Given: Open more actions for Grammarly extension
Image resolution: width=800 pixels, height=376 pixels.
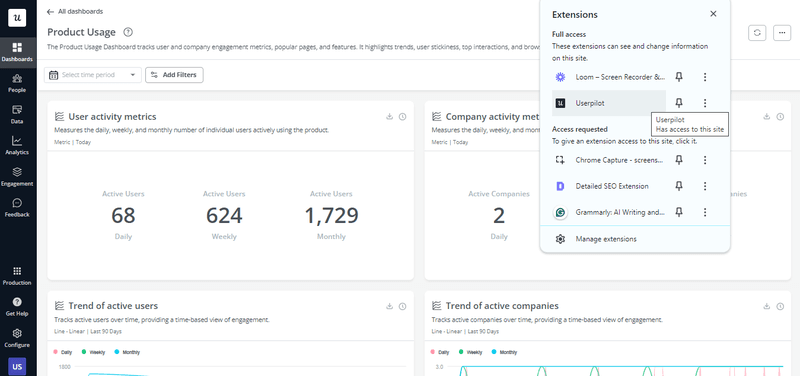Looking at the screenshot, I should pos(705,212).
